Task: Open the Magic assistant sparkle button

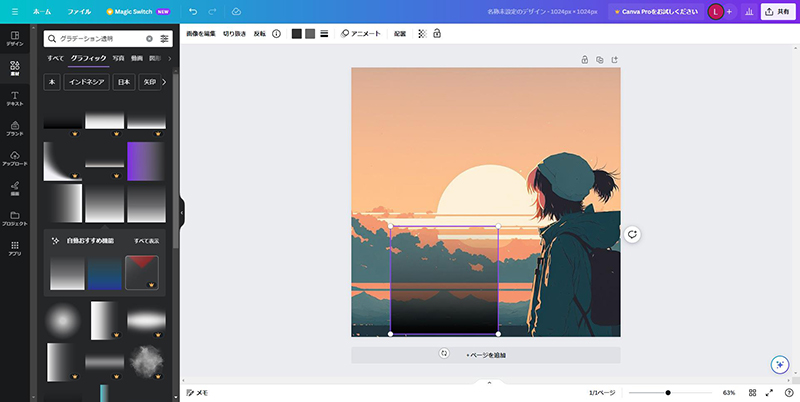Action: [780, 365]
